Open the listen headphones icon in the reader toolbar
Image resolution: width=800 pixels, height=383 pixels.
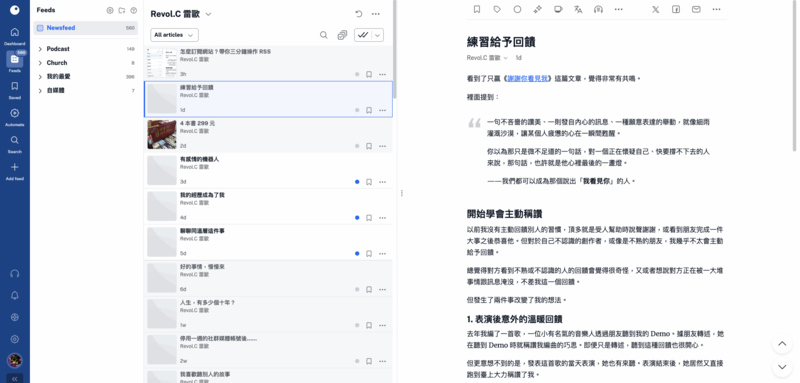(598, 9)
